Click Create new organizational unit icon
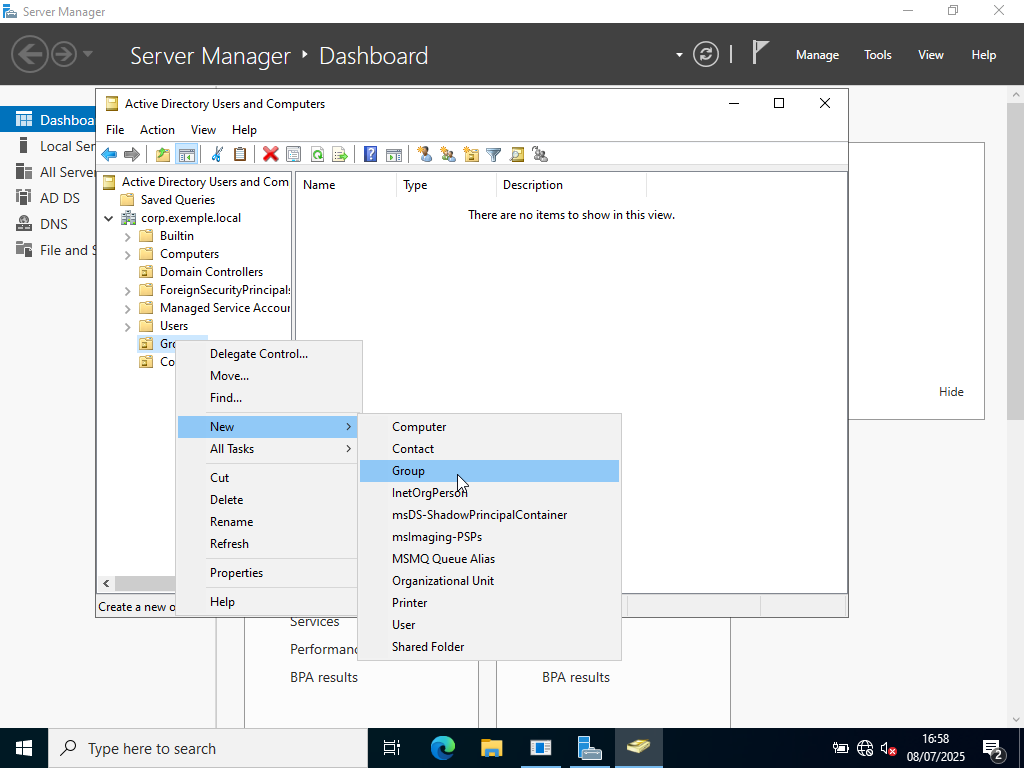Viewport: 1024px width, 768px height. [x=471, y=155]
